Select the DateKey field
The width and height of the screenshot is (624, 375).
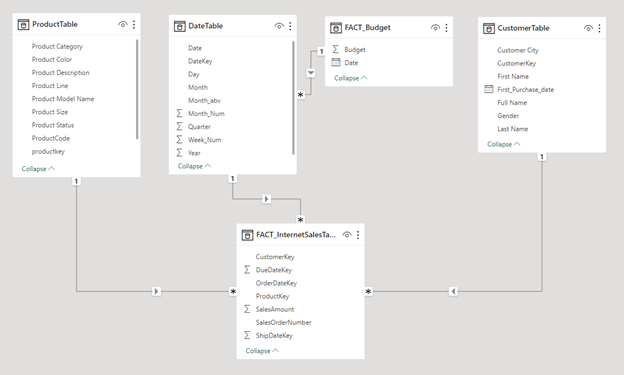[x=200, y=61]
